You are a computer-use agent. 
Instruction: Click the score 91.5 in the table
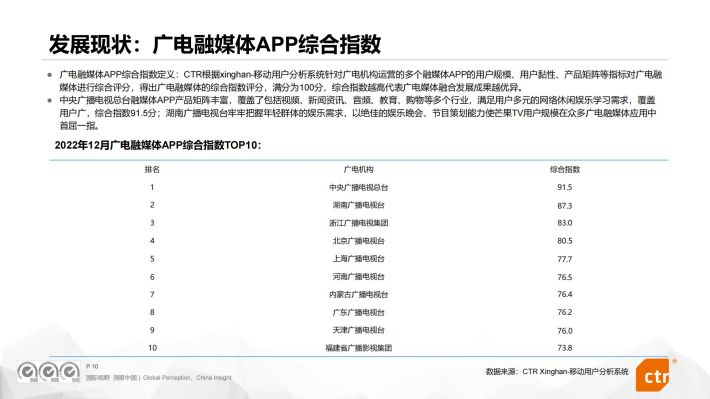tap(565, 187)
